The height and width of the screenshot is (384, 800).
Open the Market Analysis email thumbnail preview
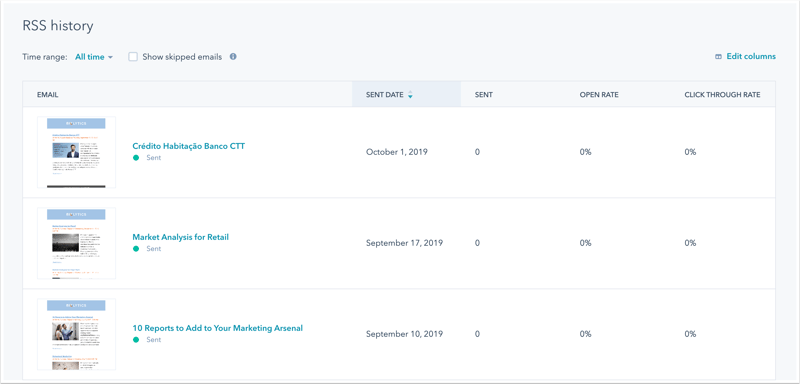(x=77, y=243)
